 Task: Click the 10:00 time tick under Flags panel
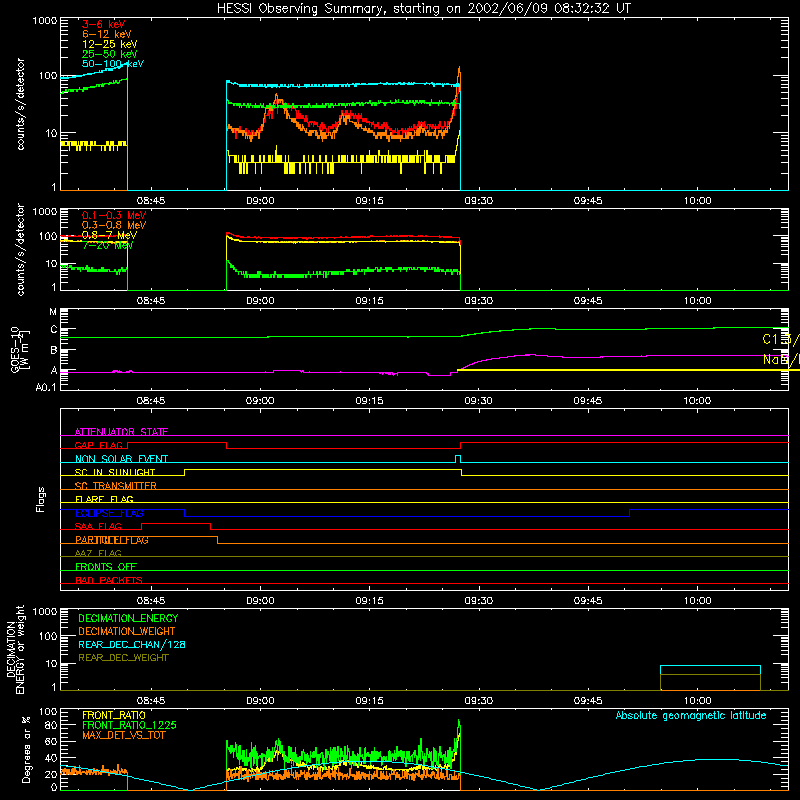[x=697, y=601]
